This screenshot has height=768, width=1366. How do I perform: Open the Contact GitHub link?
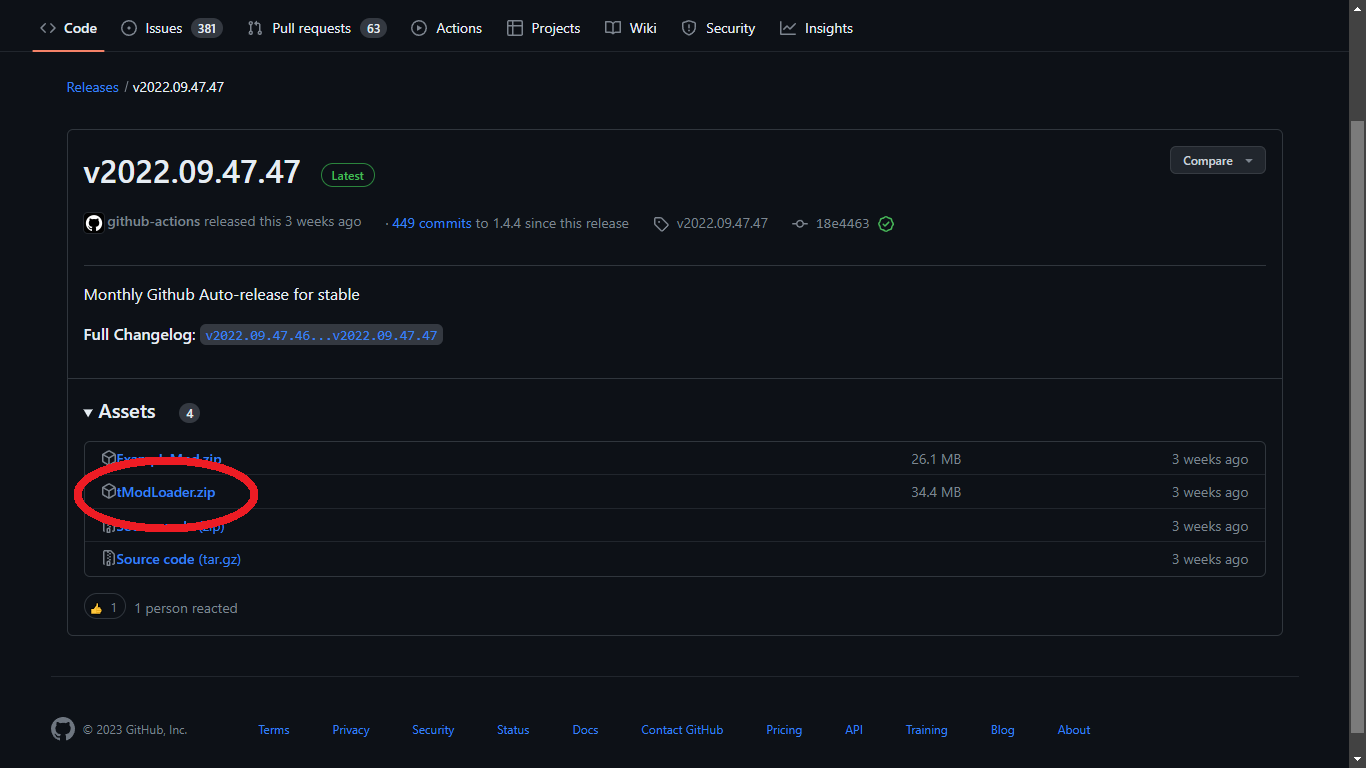[x=682, y=730]
